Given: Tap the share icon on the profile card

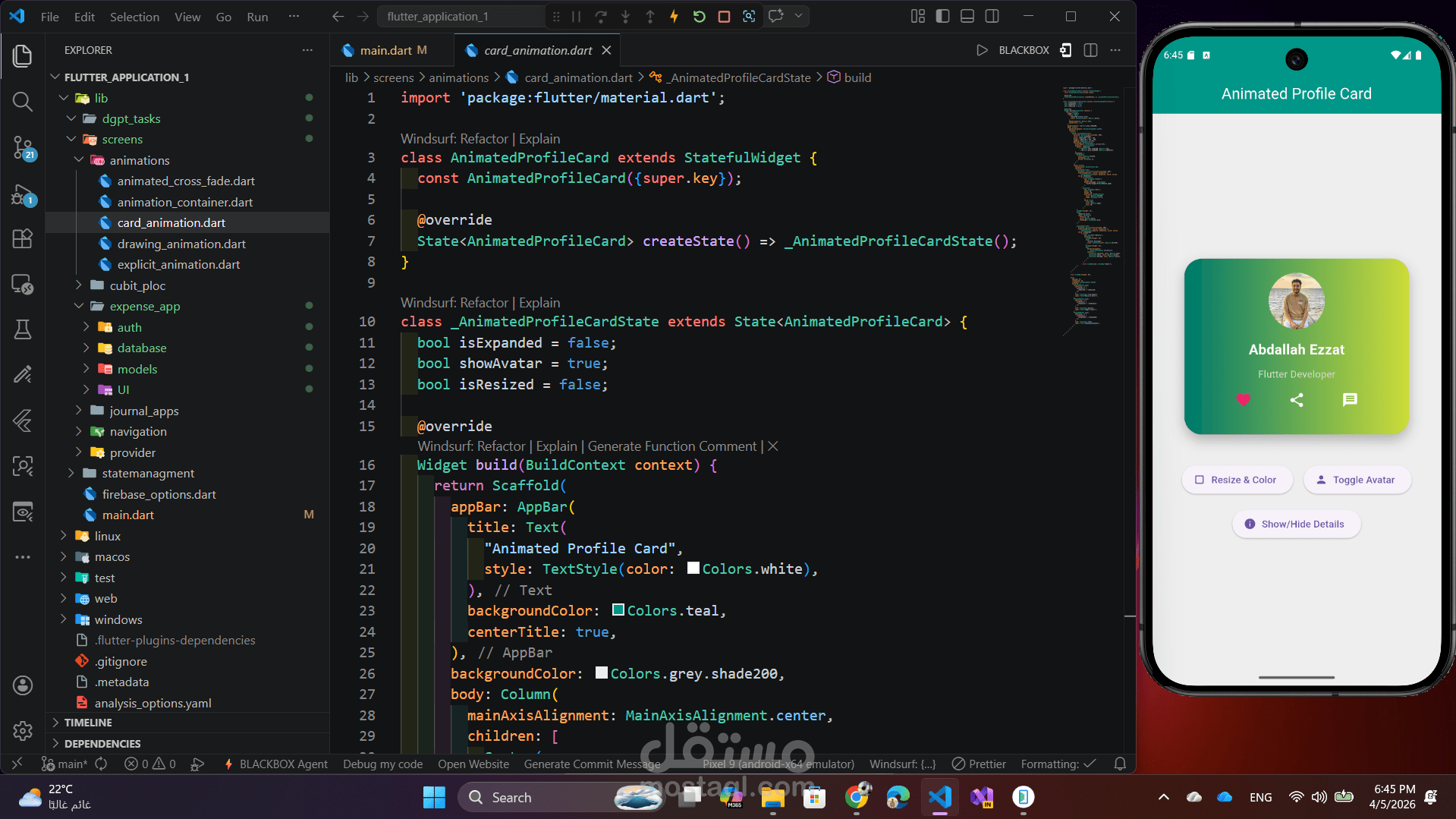Looking at the screenshot, I should [x=1297, y=399].
